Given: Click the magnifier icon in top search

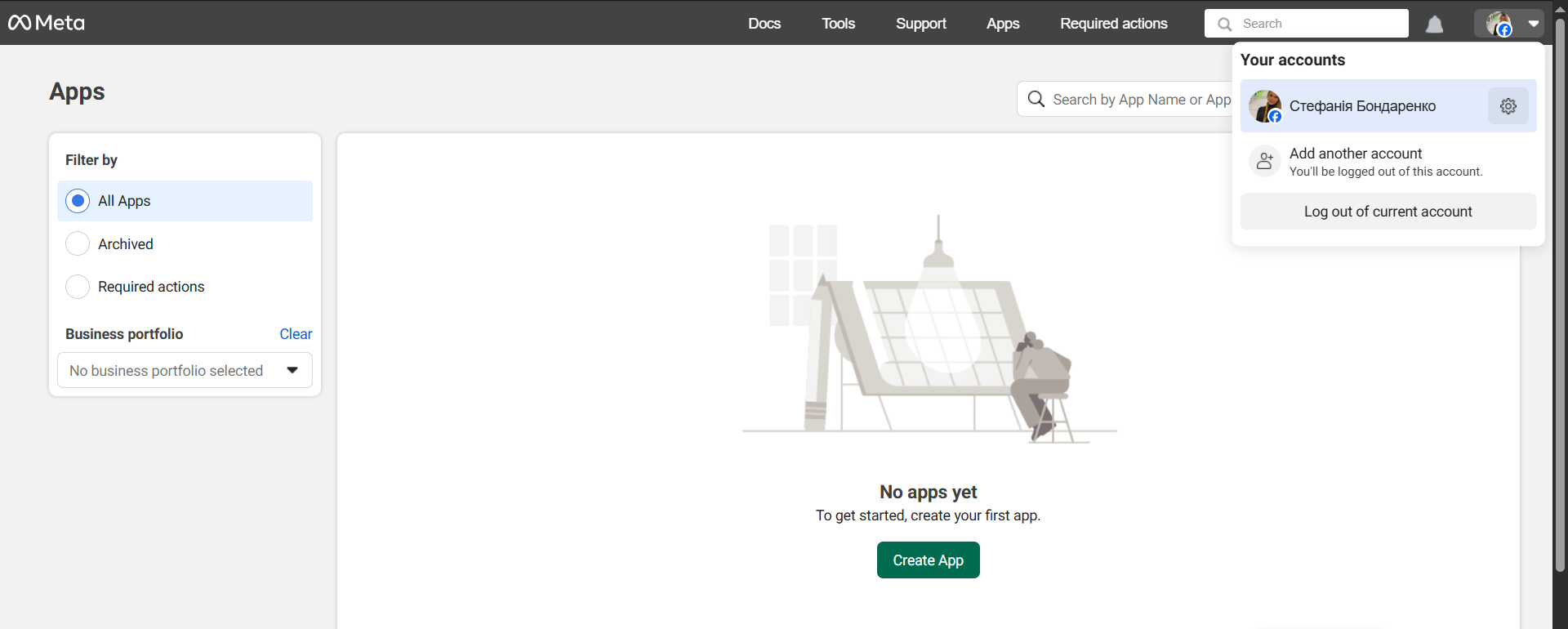Looking at the screenshot, I should [x=1224, y=25].
